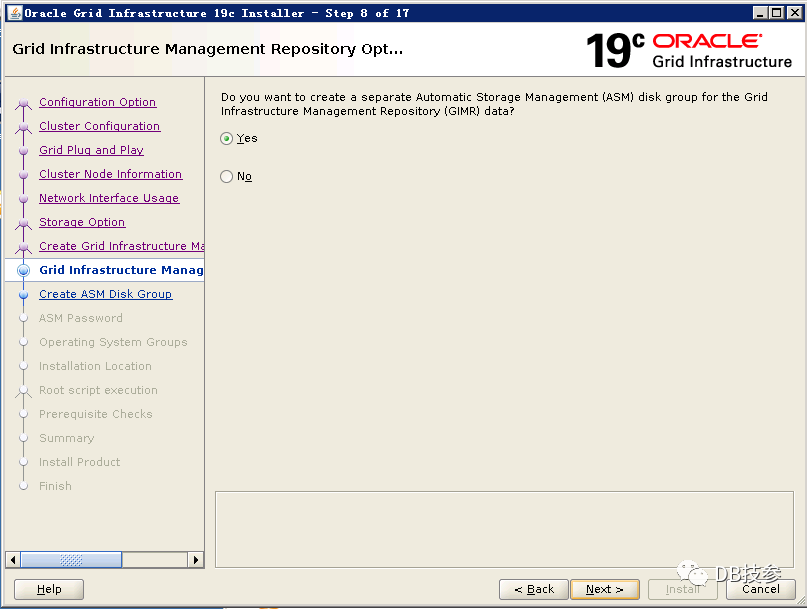Image resolution: width=807 pixels, height=609 pixels.
Task: Go to the Cluster Configuration step
Action: click(99, 126)
